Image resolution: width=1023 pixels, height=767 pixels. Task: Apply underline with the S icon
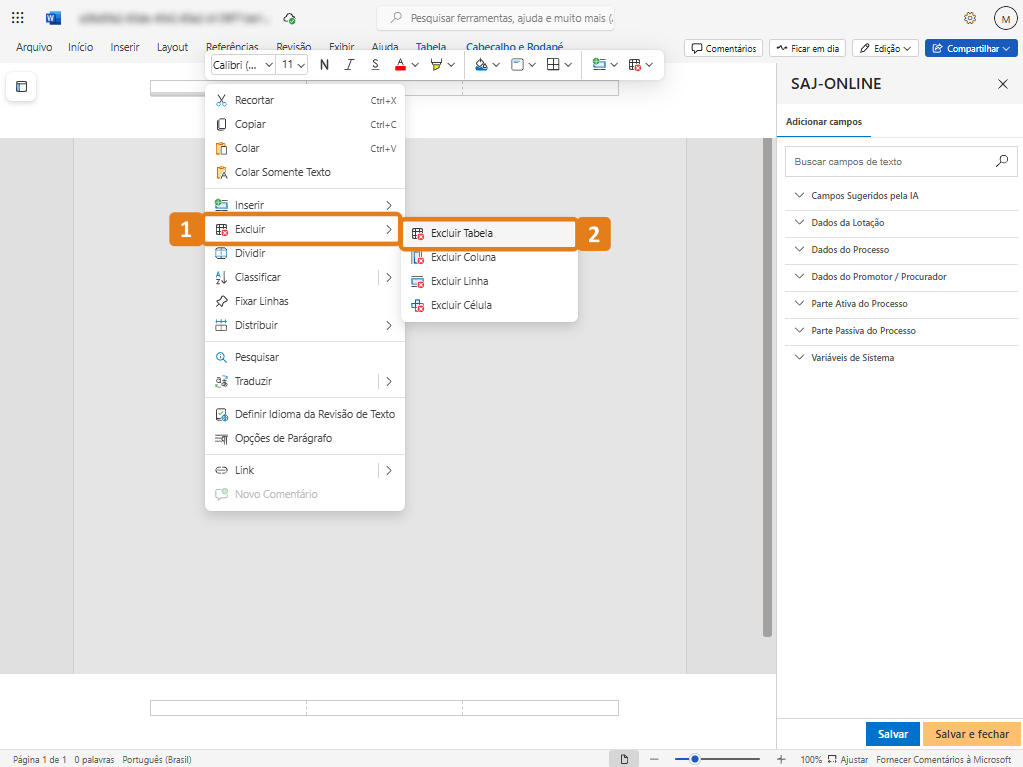coord(375,65)
